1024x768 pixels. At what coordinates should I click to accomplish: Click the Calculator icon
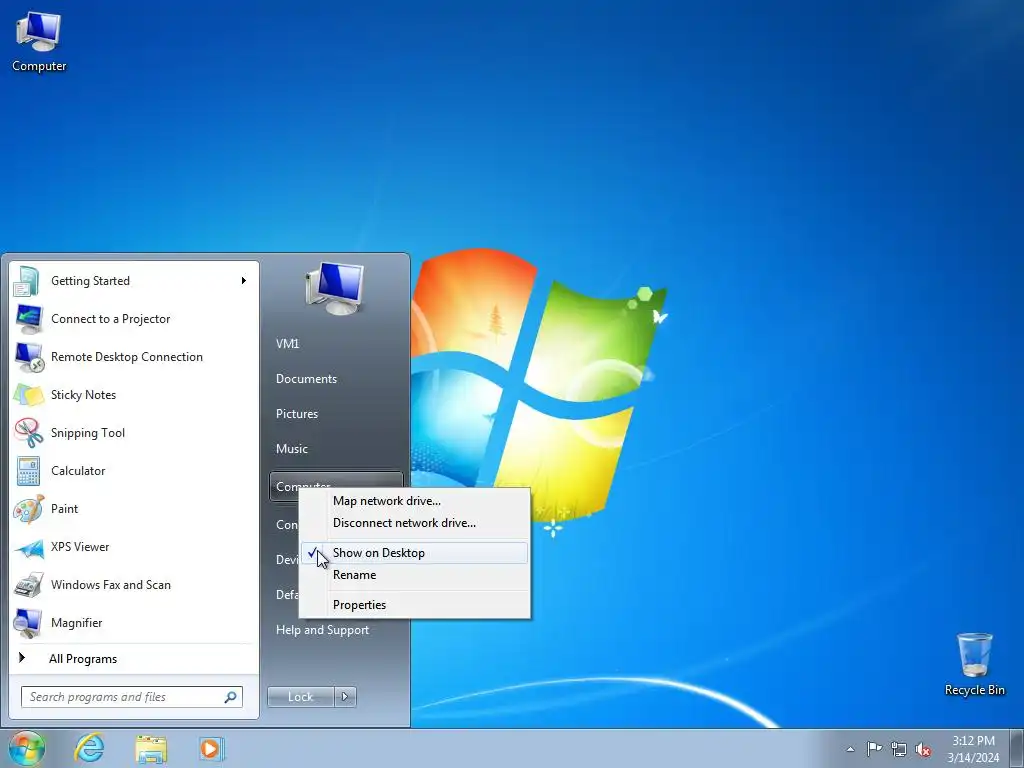point(28,471)
